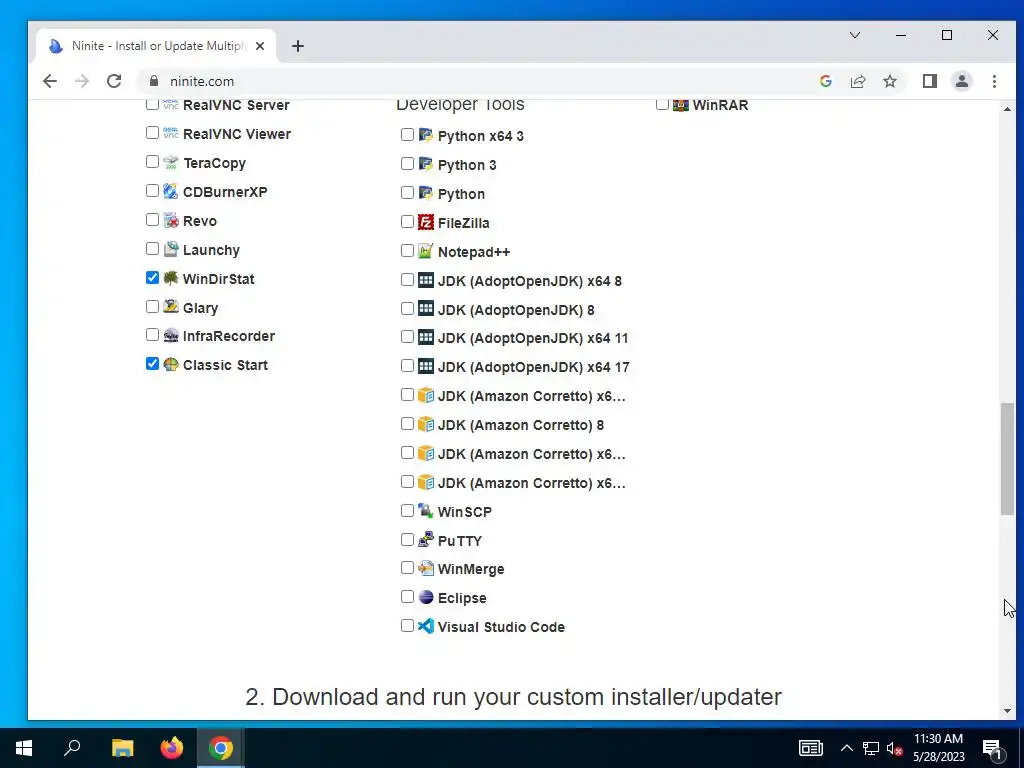1024x768 pixels.
Task: Click the PuTTY icon
Action: point(426,539)
